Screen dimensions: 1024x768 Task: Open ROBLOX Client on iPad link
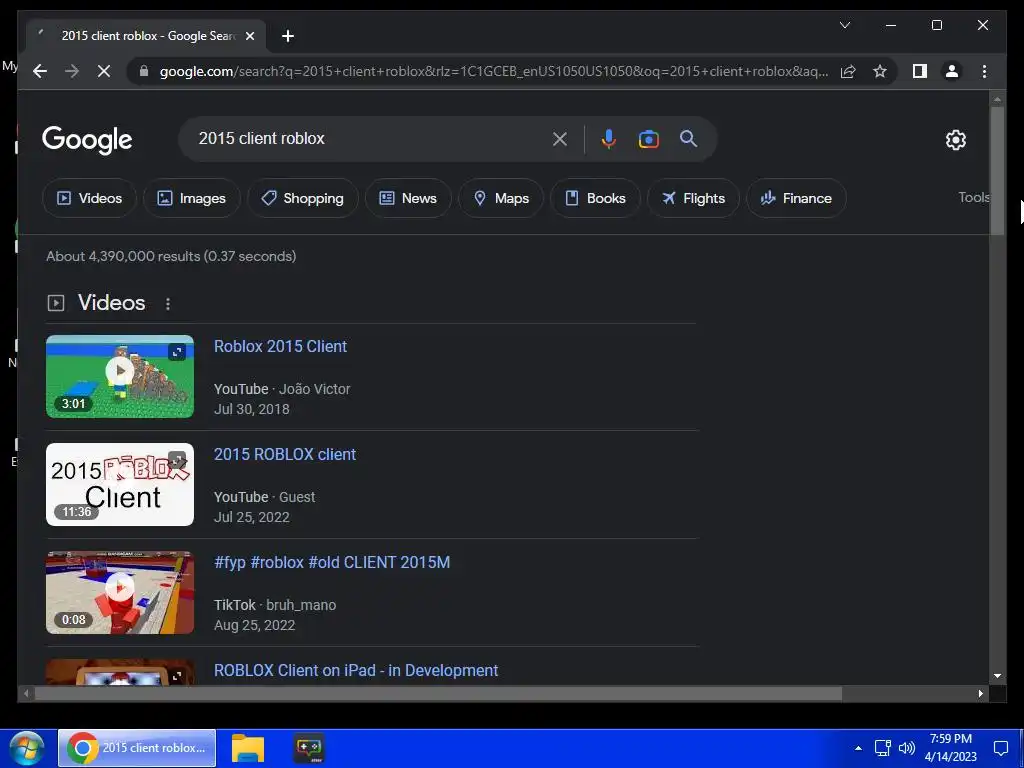point(356,670)
